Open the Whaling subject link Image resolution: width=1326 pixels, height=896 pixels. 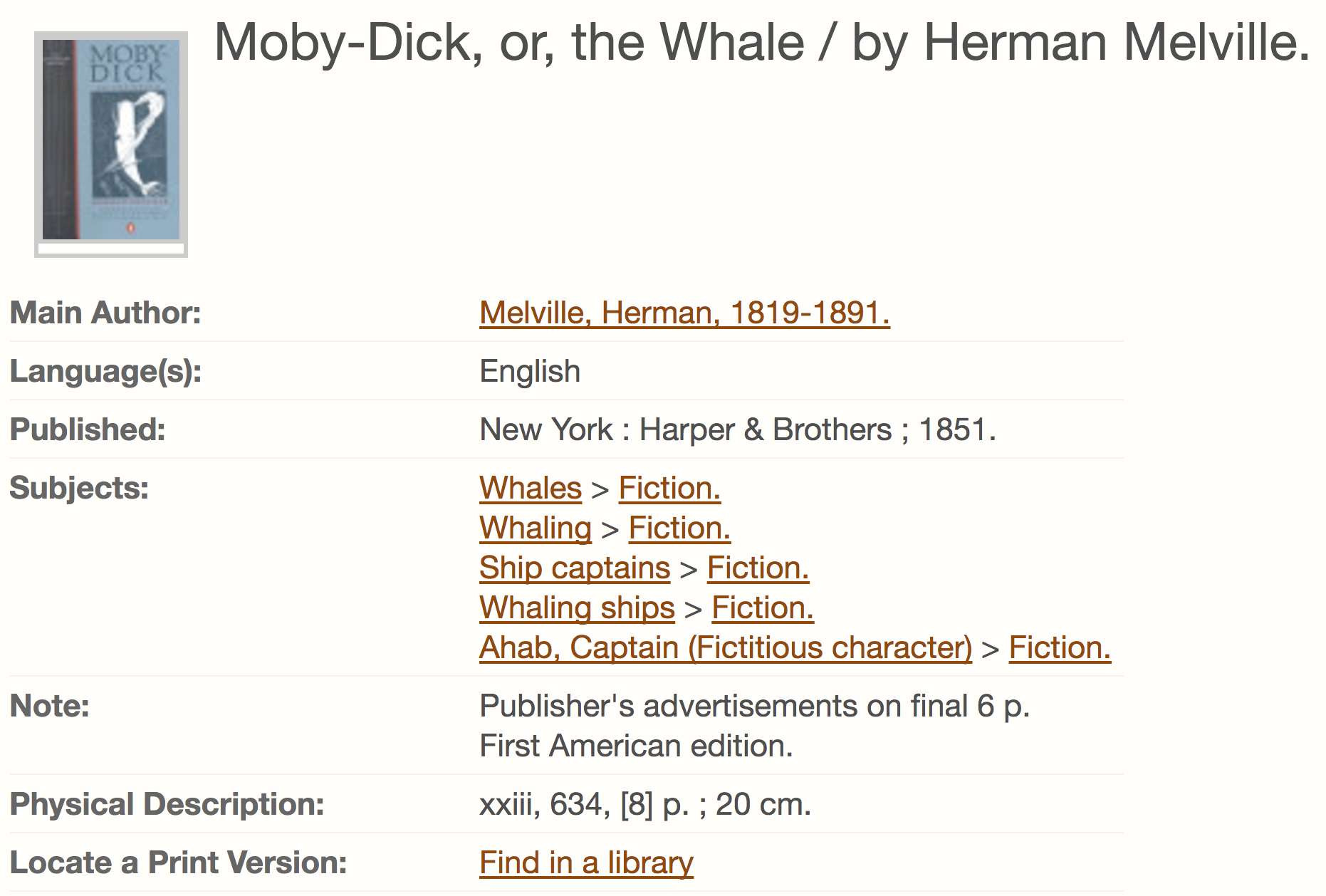tap(535, 528)
